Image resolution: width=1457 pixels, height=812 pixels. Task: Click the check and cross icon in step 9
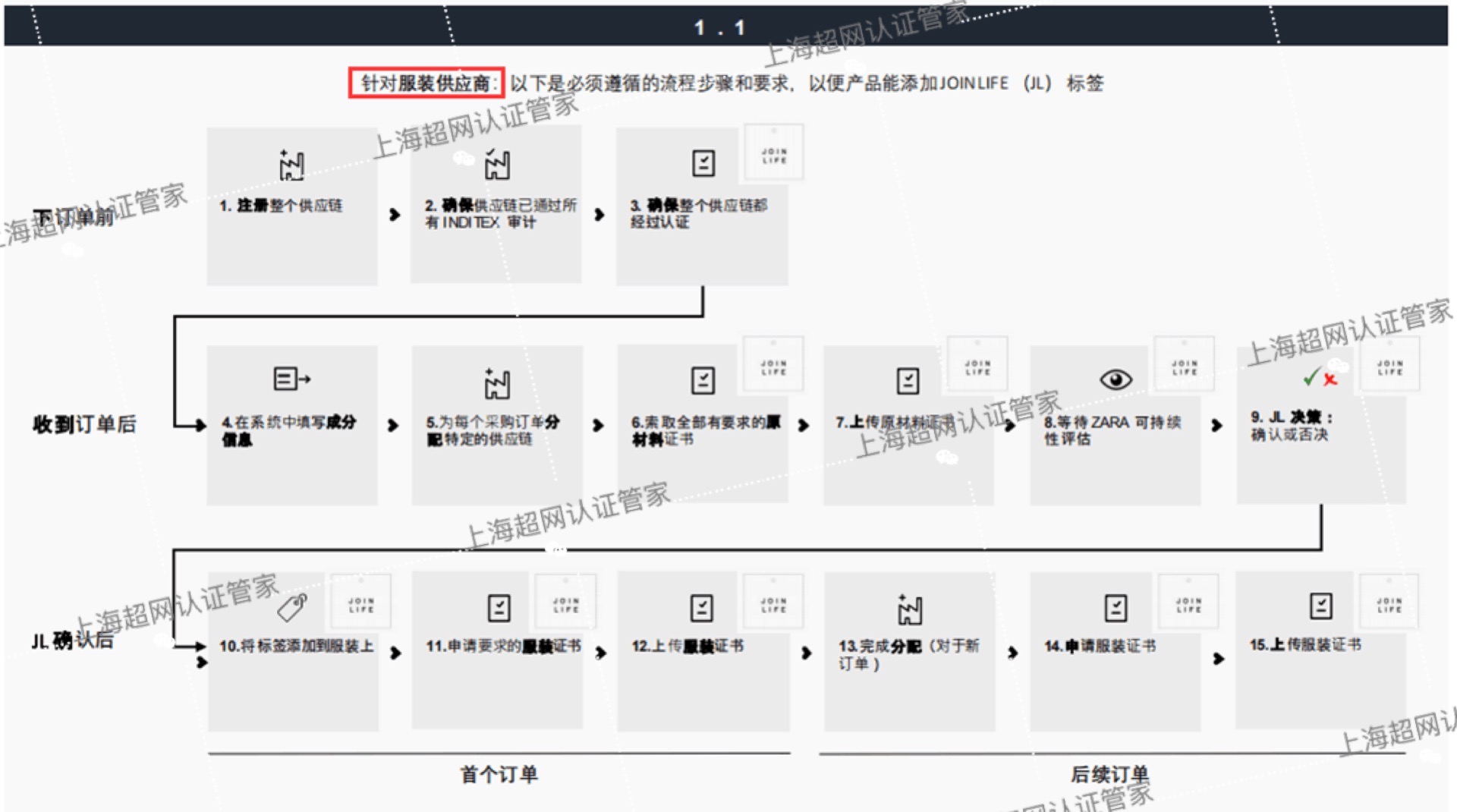[x=1320, y=377]
